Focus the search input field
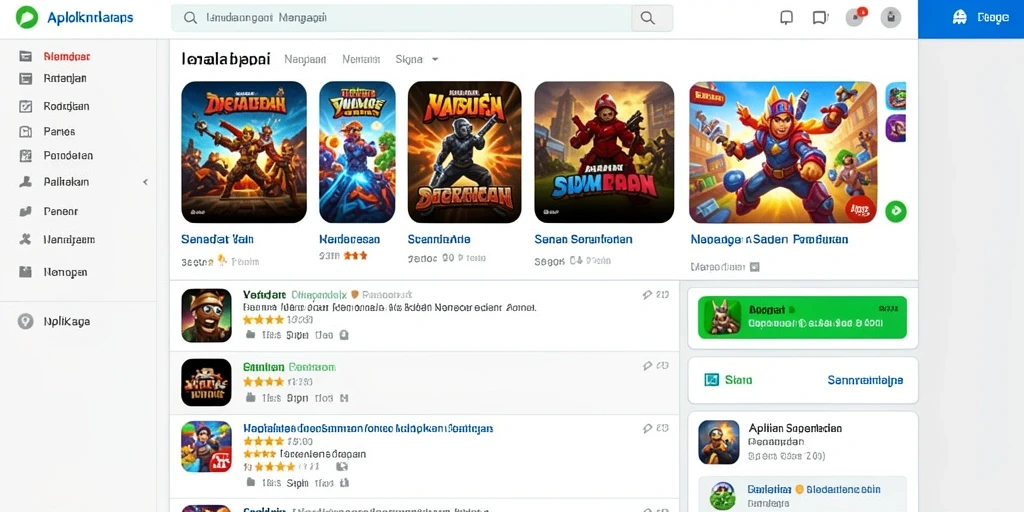The width and height of the screenshot is (1024, 512). pyautogui.click(x=402, y=18)
